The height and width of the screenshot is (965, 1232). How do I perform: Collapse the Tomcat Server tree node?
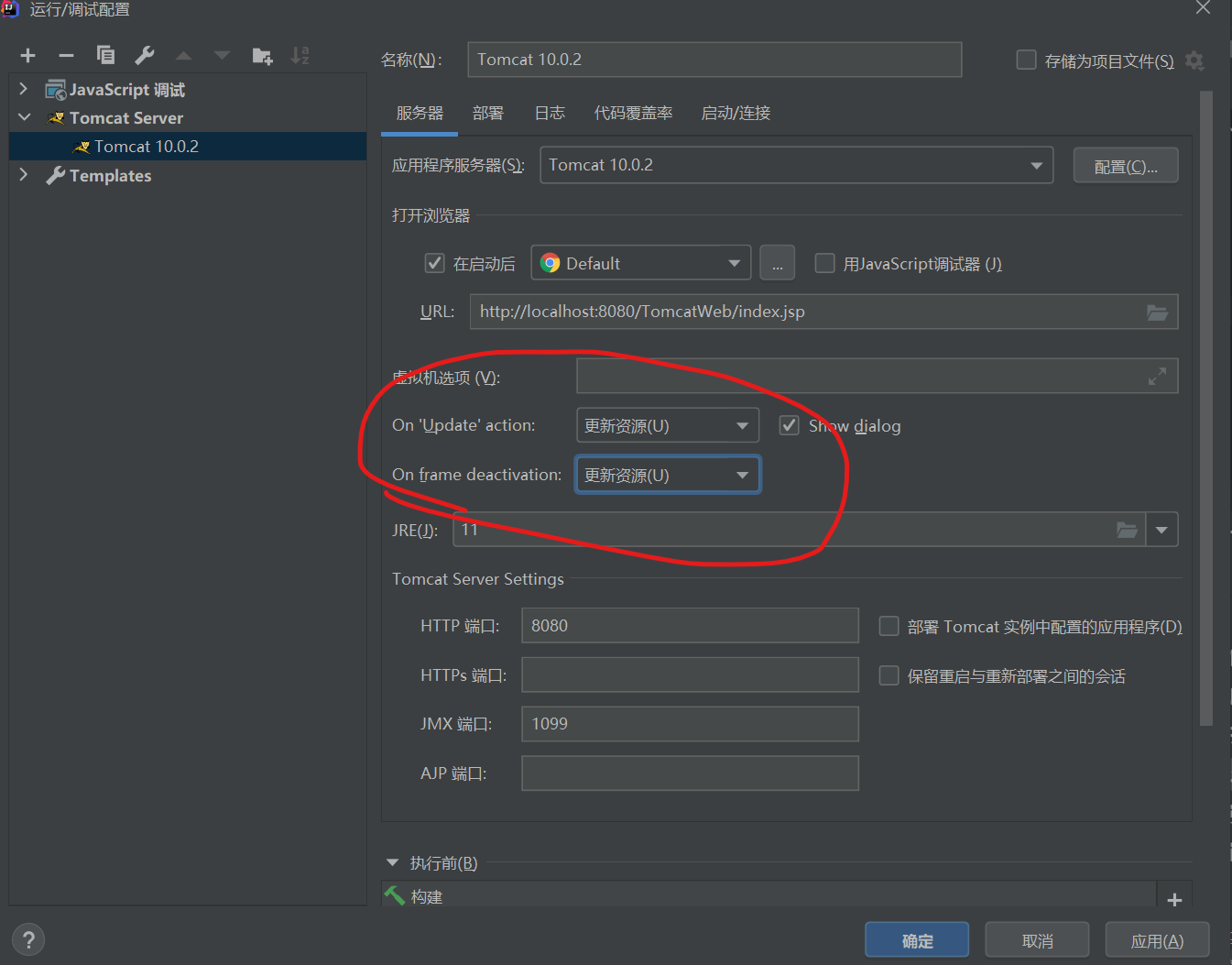click(x=24, y=117)
